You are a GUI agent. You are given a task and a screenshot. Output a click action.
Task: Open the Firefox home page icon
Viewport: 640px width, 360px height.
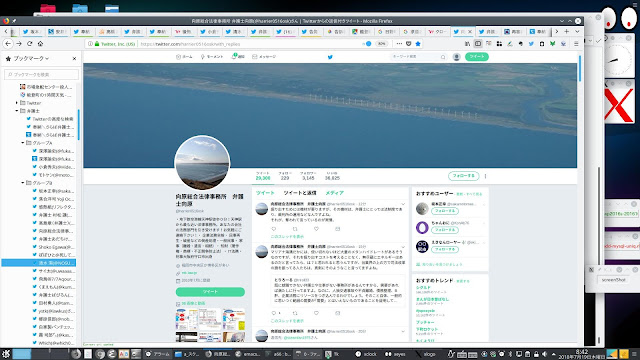click(x=40, y=44)
